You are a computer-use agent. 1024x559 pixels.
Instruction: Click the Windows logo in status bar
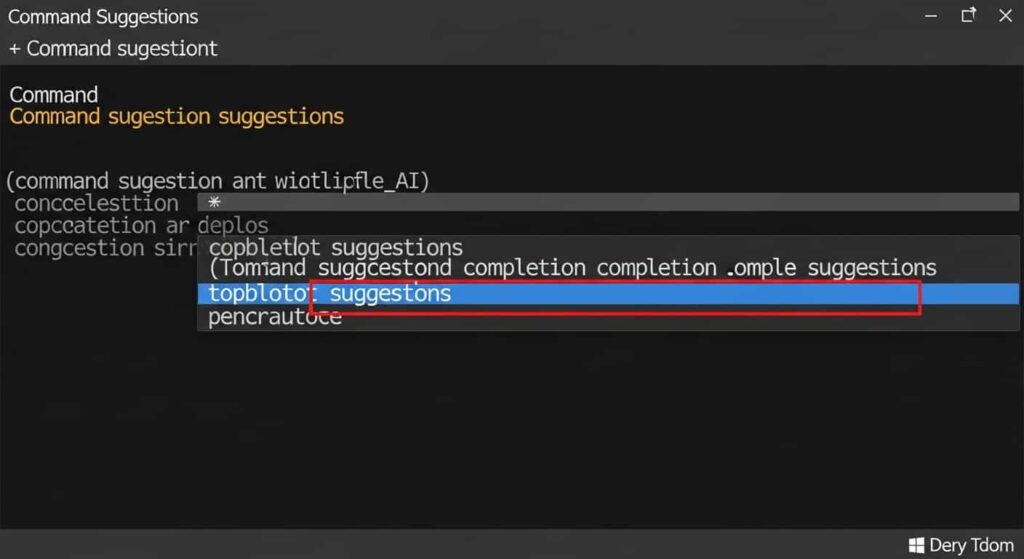coord(916,545)
